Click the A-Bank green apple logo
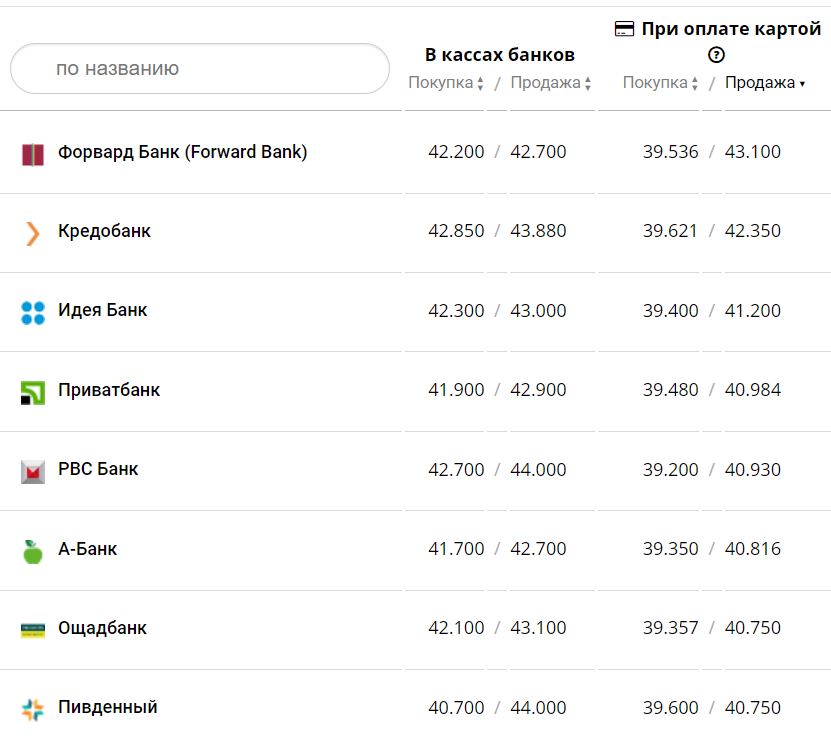 click(x=33, y=551)
